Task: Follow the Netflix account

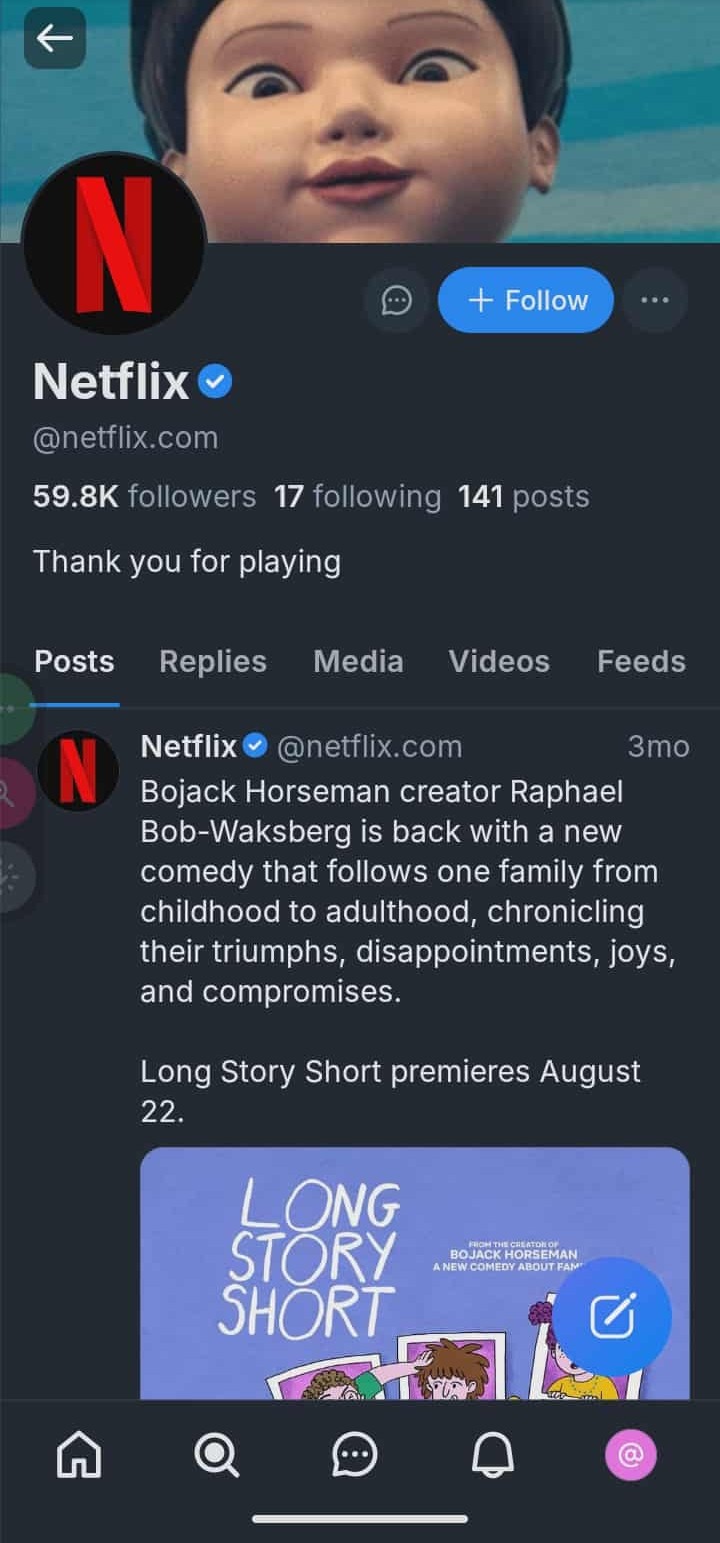Action: click(x=526, y=300)
